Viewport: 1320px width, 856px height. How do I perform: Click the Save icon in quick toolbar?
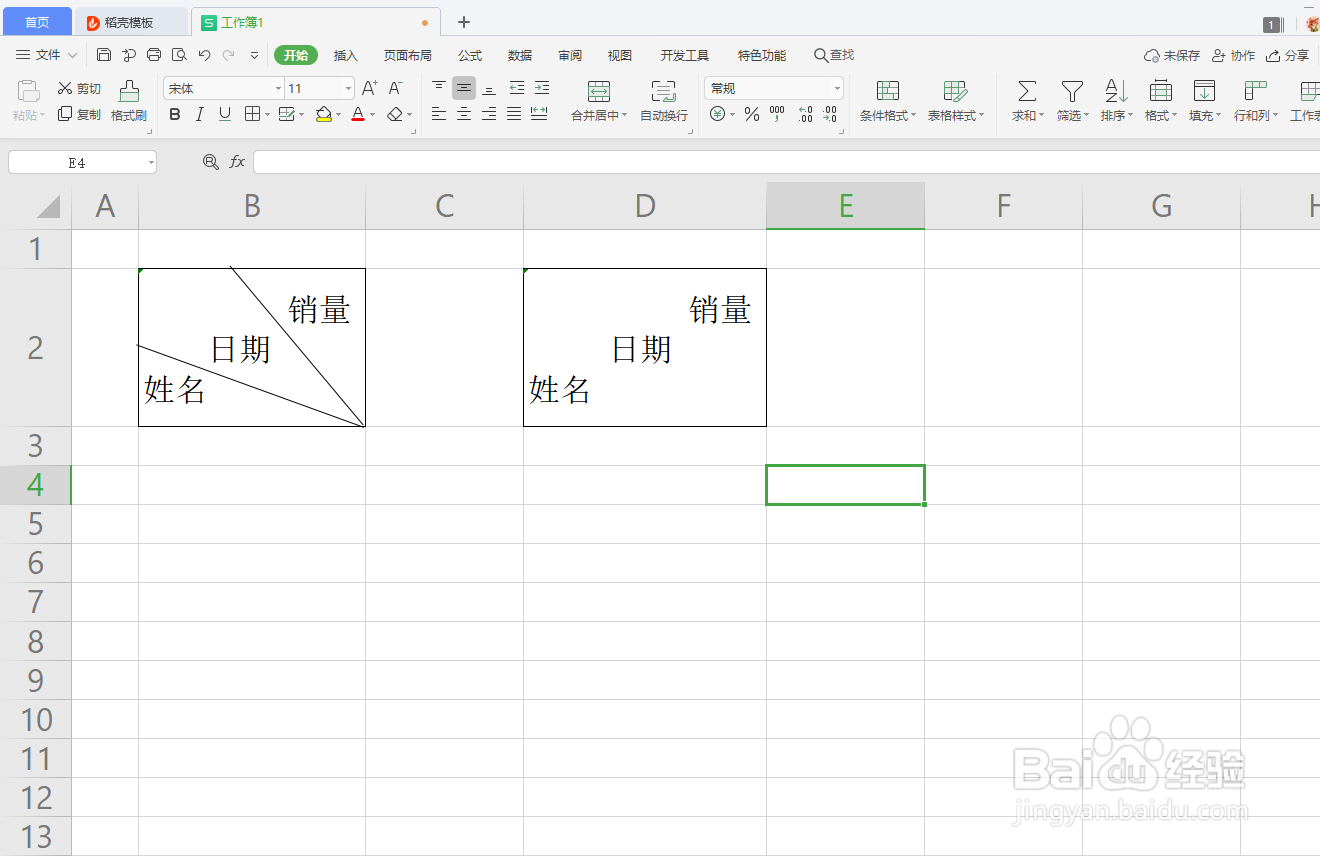click(x=104, y=55)
